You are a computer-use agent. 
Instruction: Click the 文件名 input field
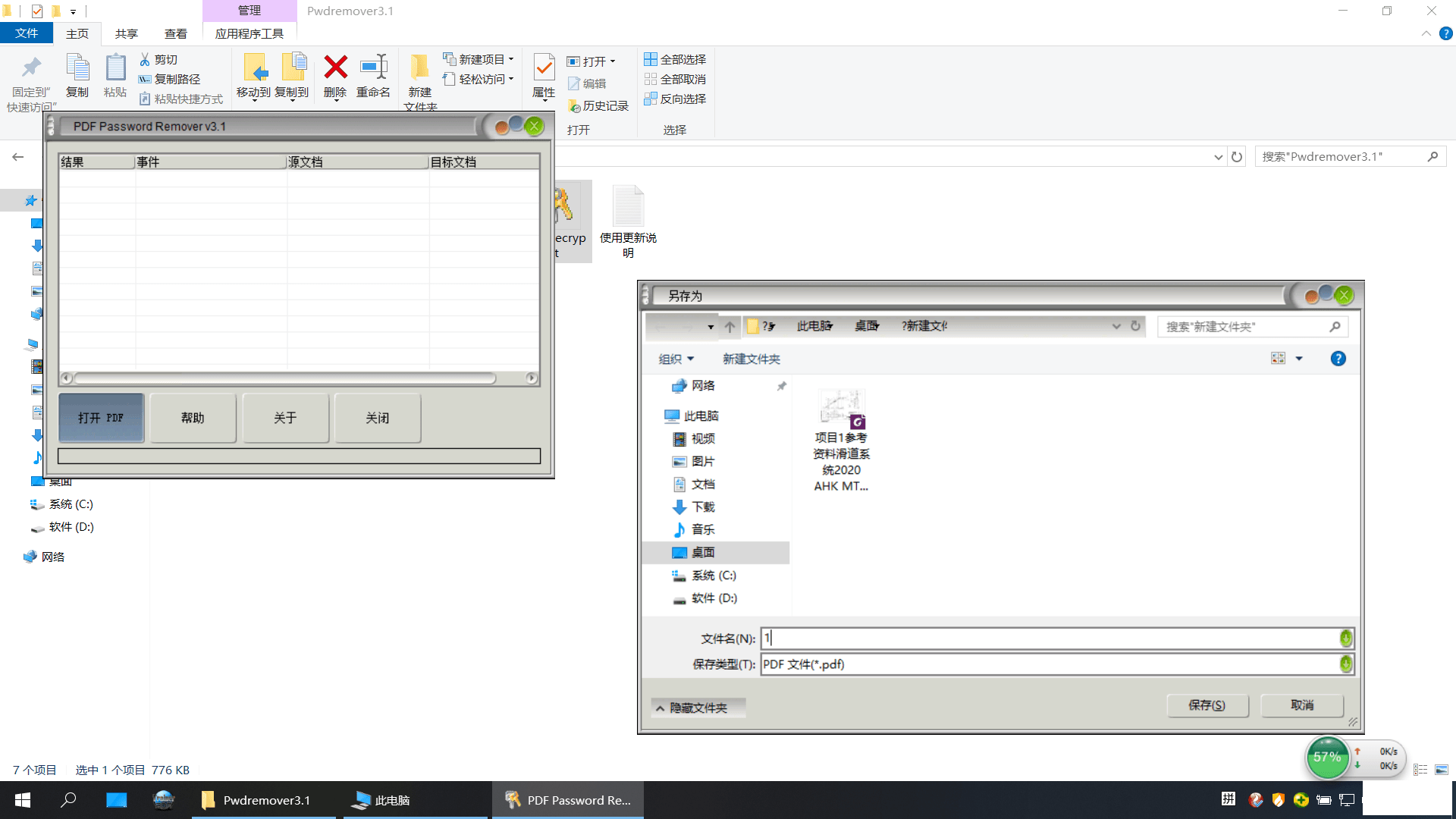tap(1050, 639)
